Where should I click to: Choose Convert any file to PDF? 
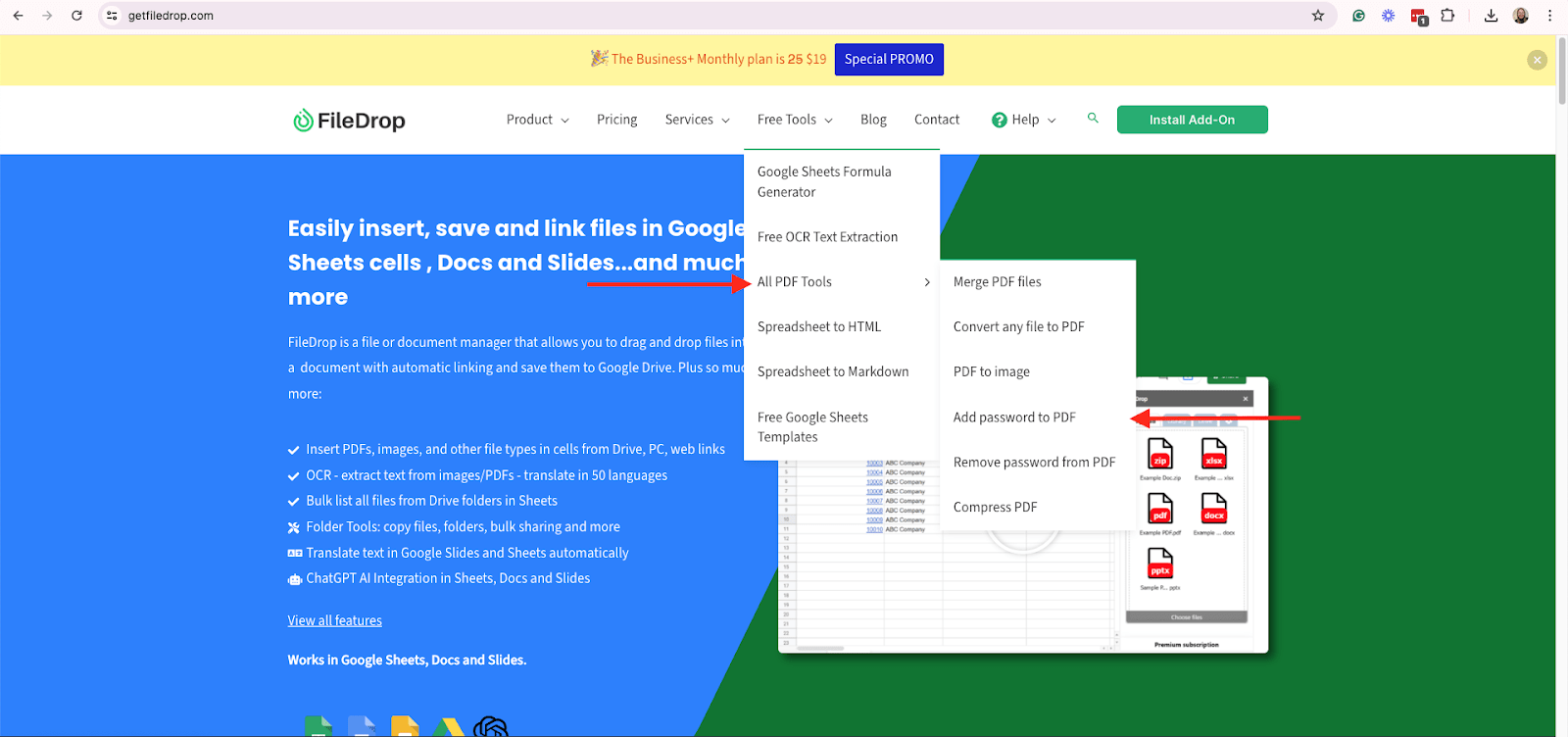tap(1038, 327)
